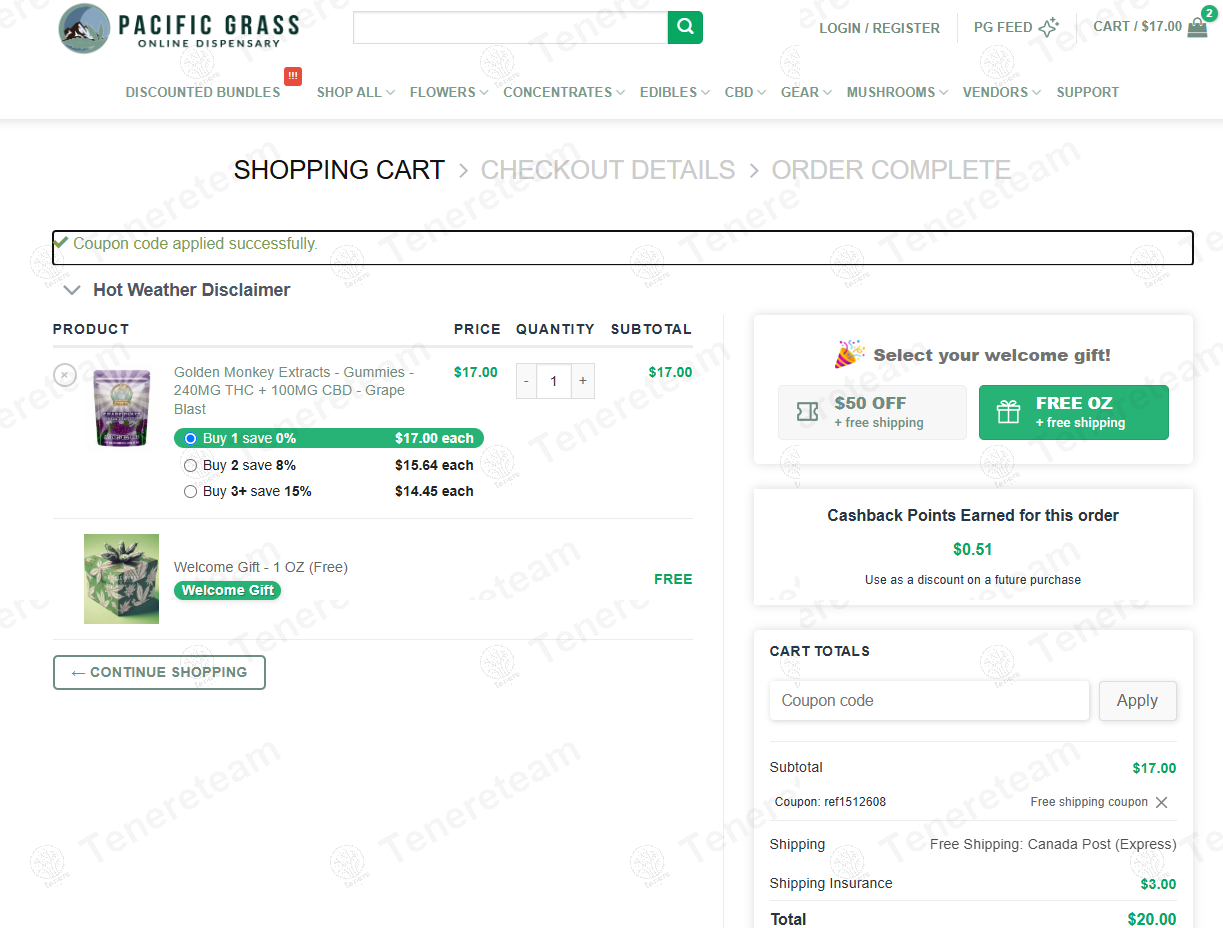Click CONTINUE SHOPPING button
This screenshot has width=1223, height=928.
[x=159, y=673]
